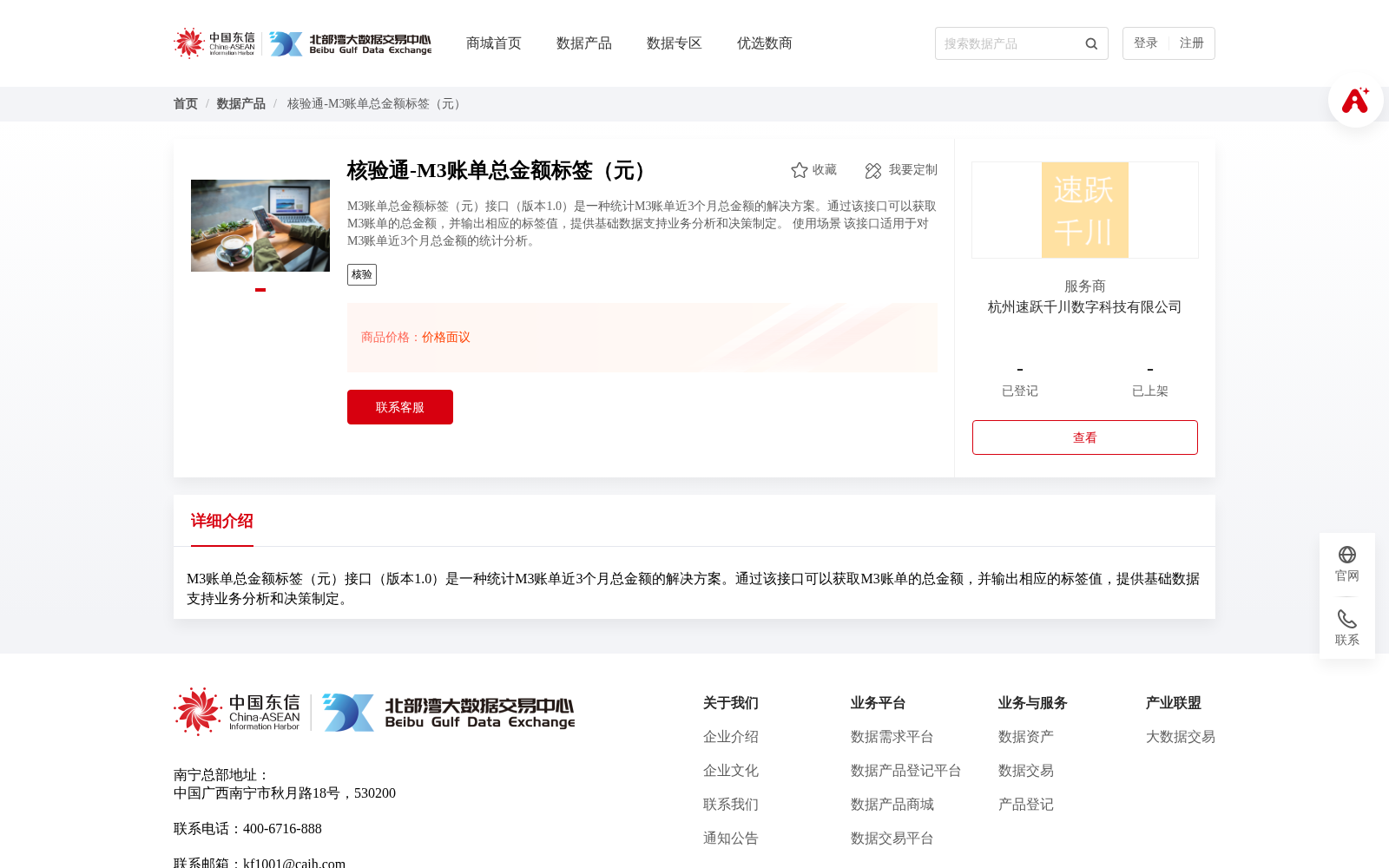
Task: Open the floating AI assistant icon
Action: pos(1355,100)
